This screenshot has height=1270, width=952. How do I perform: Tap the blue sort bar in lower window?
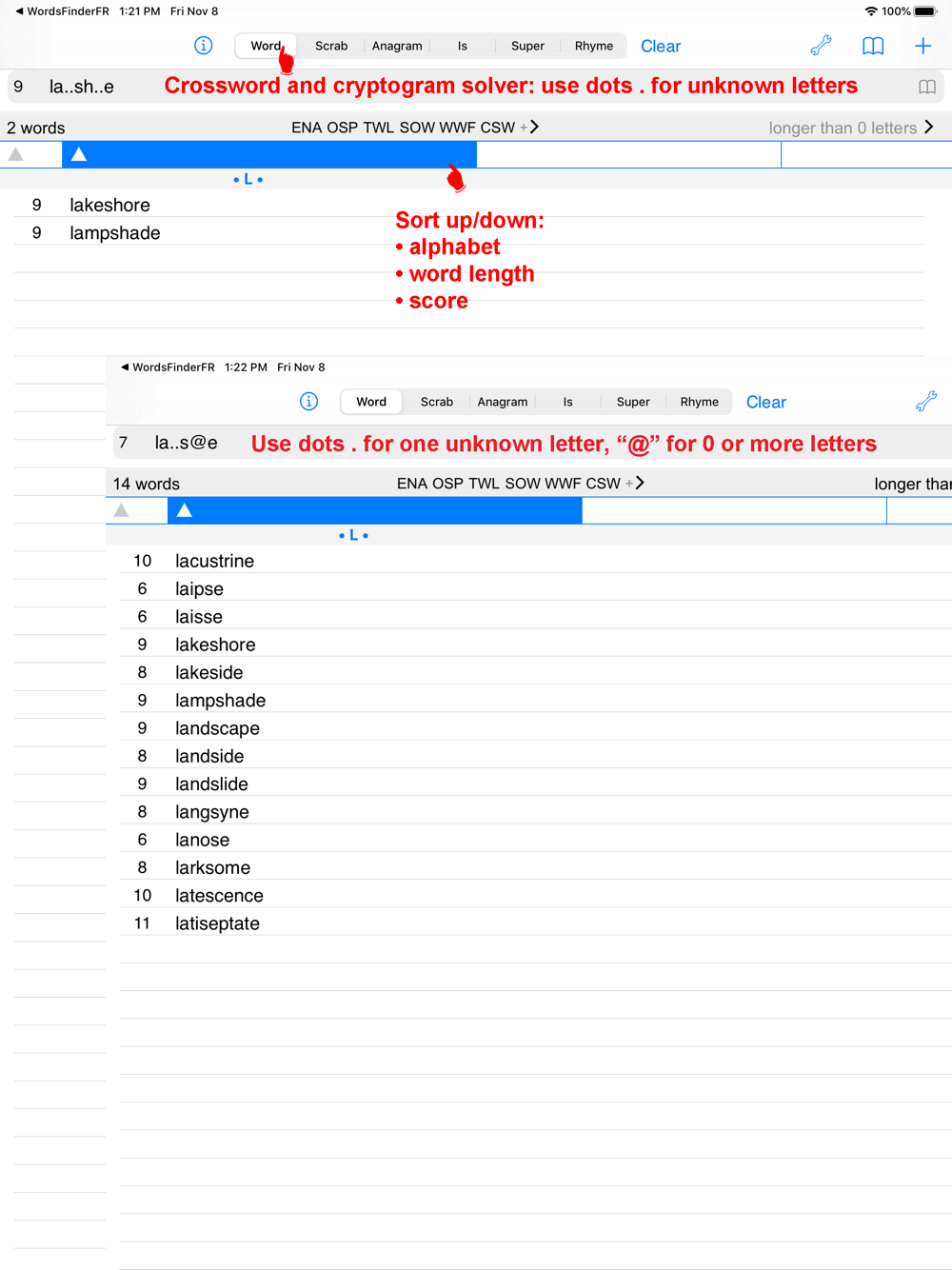375,510
